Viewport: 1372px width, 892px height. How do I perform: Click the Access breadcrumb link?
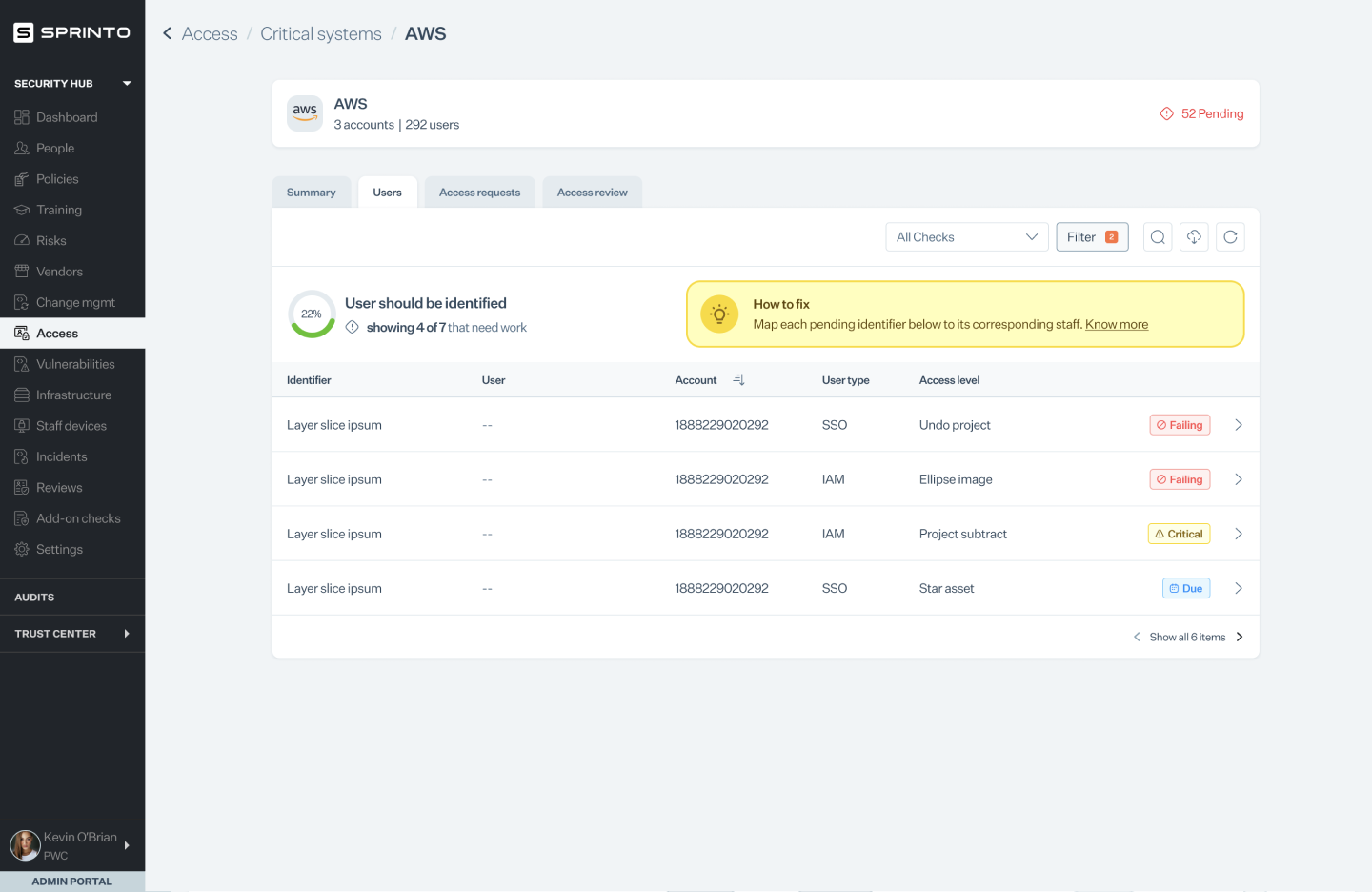click(x=210, y=33)
